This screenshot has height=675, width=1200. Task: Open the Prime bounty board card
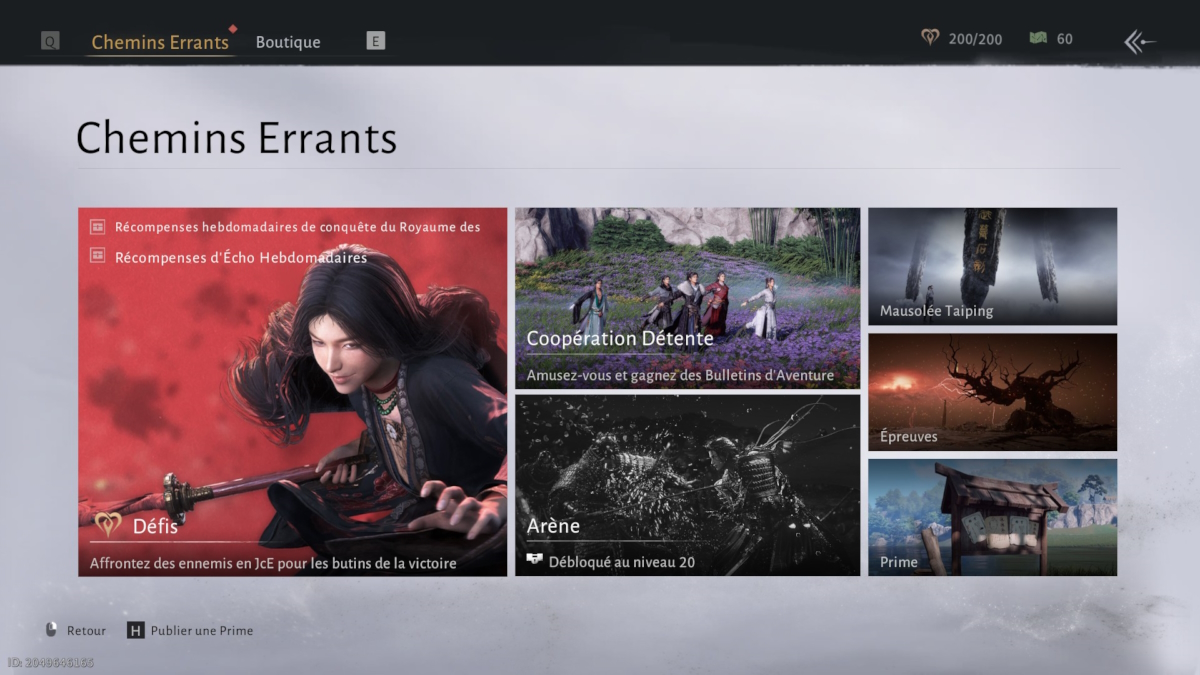[992, 517]
